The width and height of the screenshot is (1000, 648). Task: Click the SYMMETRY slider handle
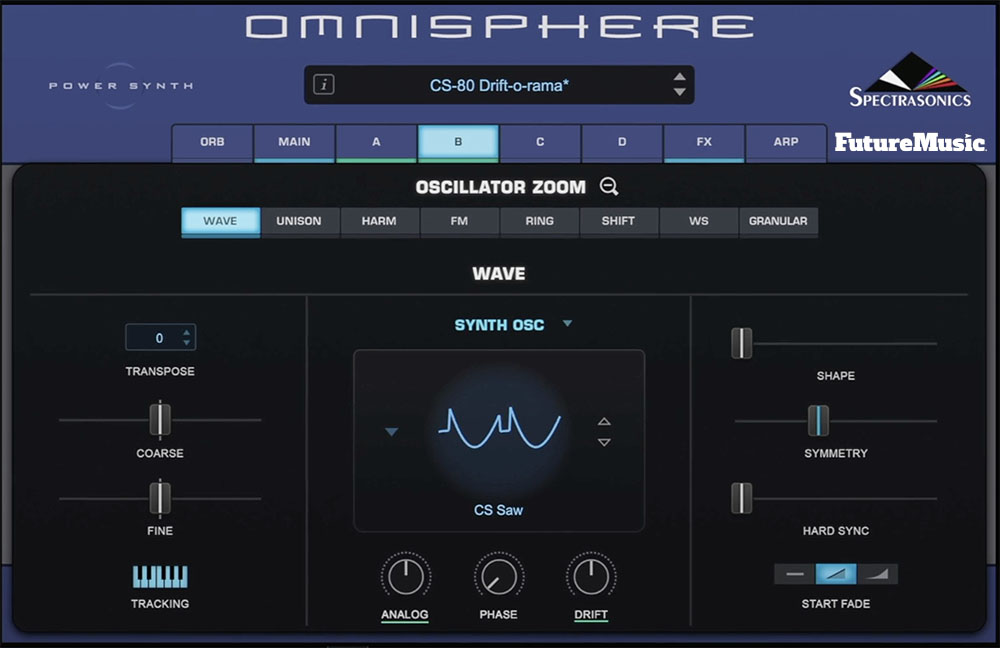coord(818,420)
